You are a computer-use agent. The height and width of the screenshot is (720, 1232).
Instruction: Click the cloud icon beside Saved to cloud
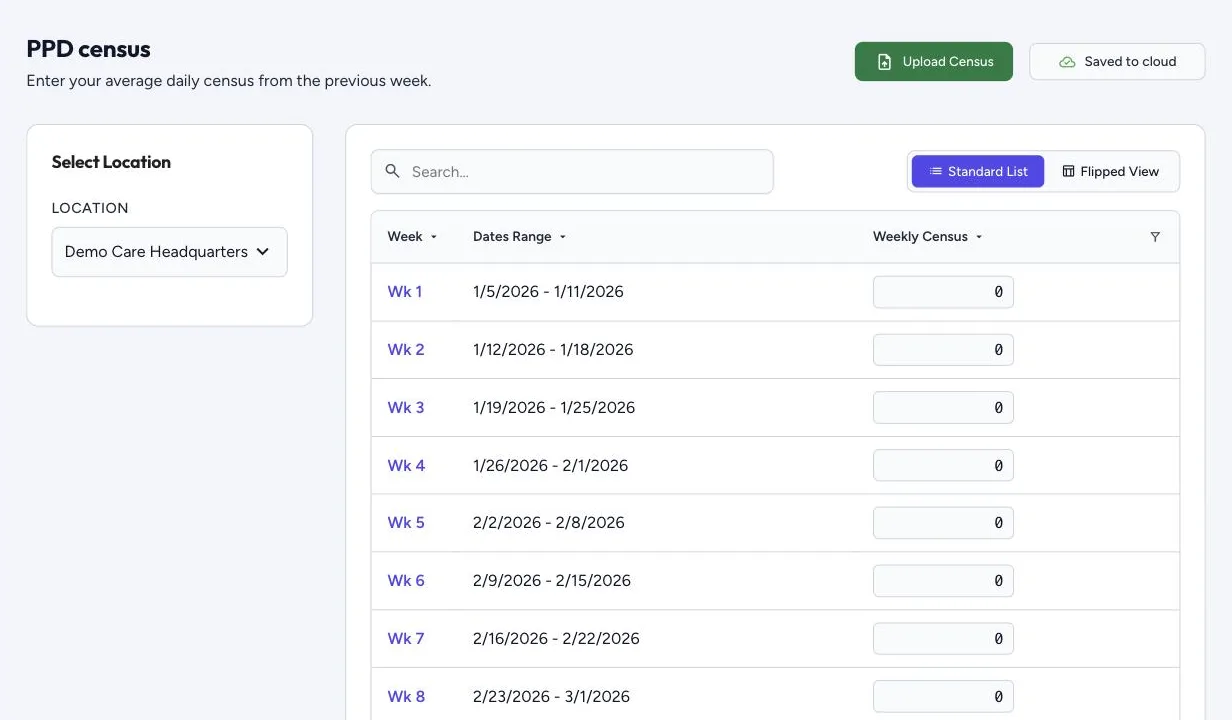(1067, 62)
